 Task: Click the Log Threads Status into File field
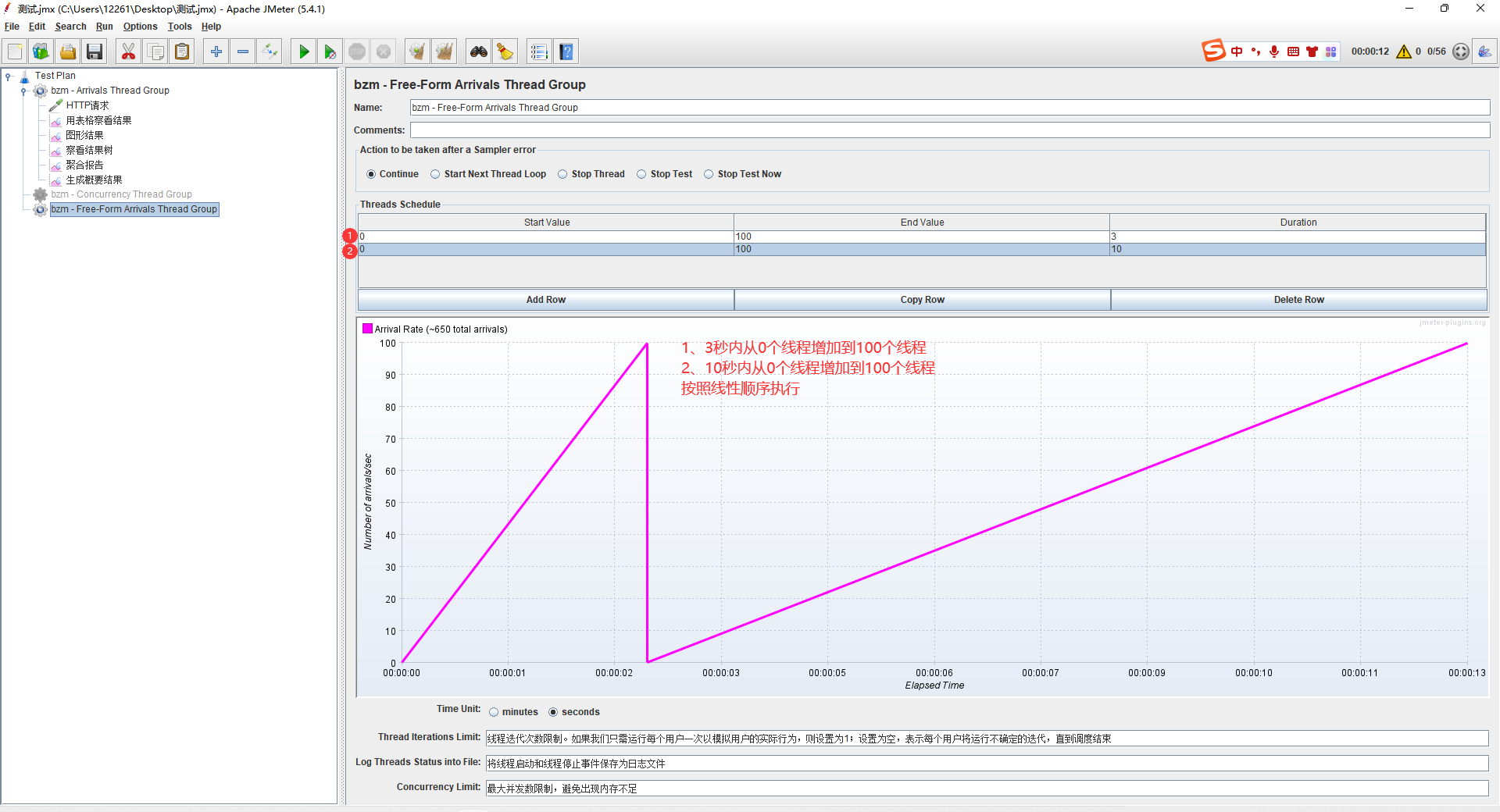click(x=987, y=764)
